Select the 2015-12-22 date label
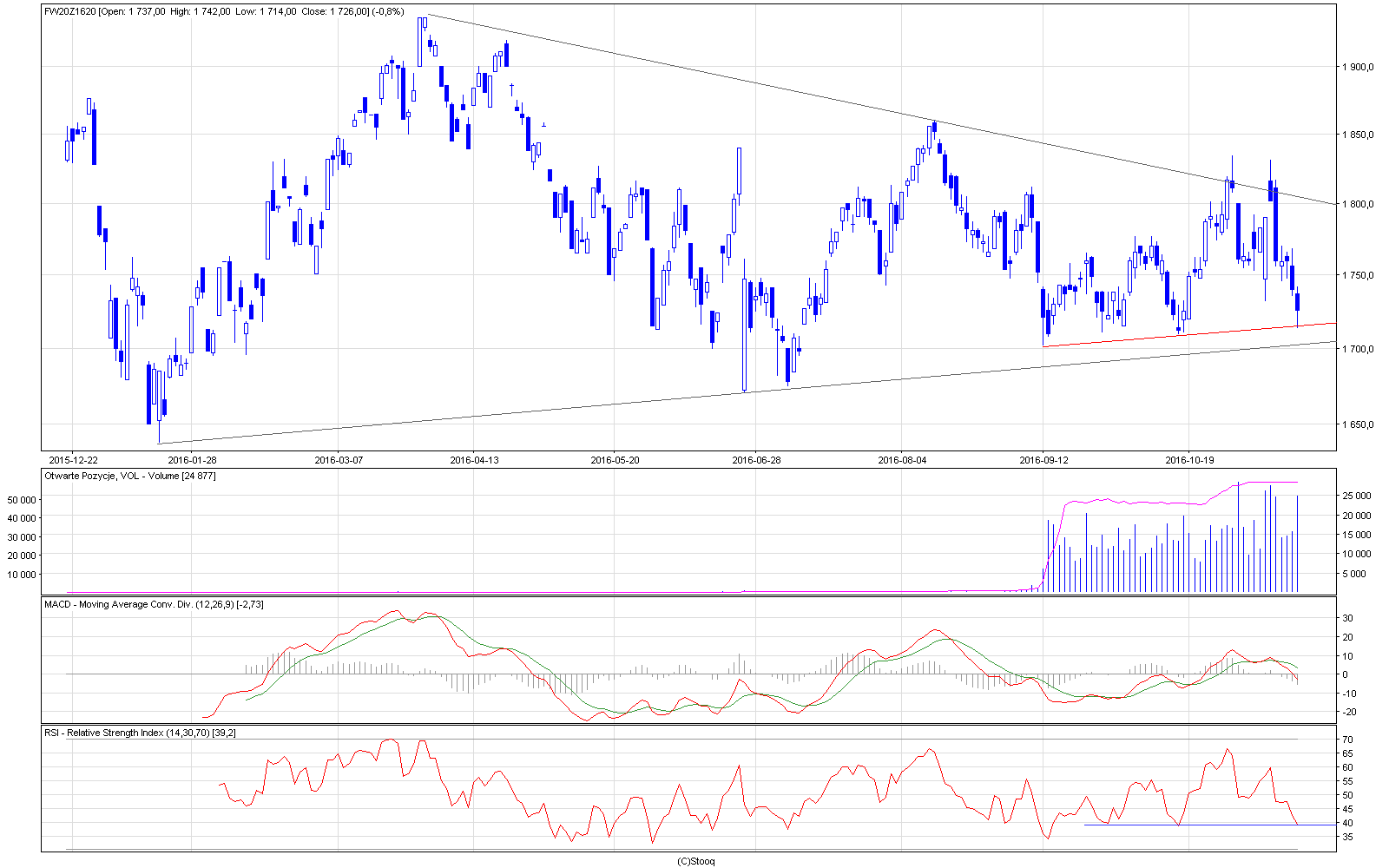 pyautogui.click(x=73, y=460)
